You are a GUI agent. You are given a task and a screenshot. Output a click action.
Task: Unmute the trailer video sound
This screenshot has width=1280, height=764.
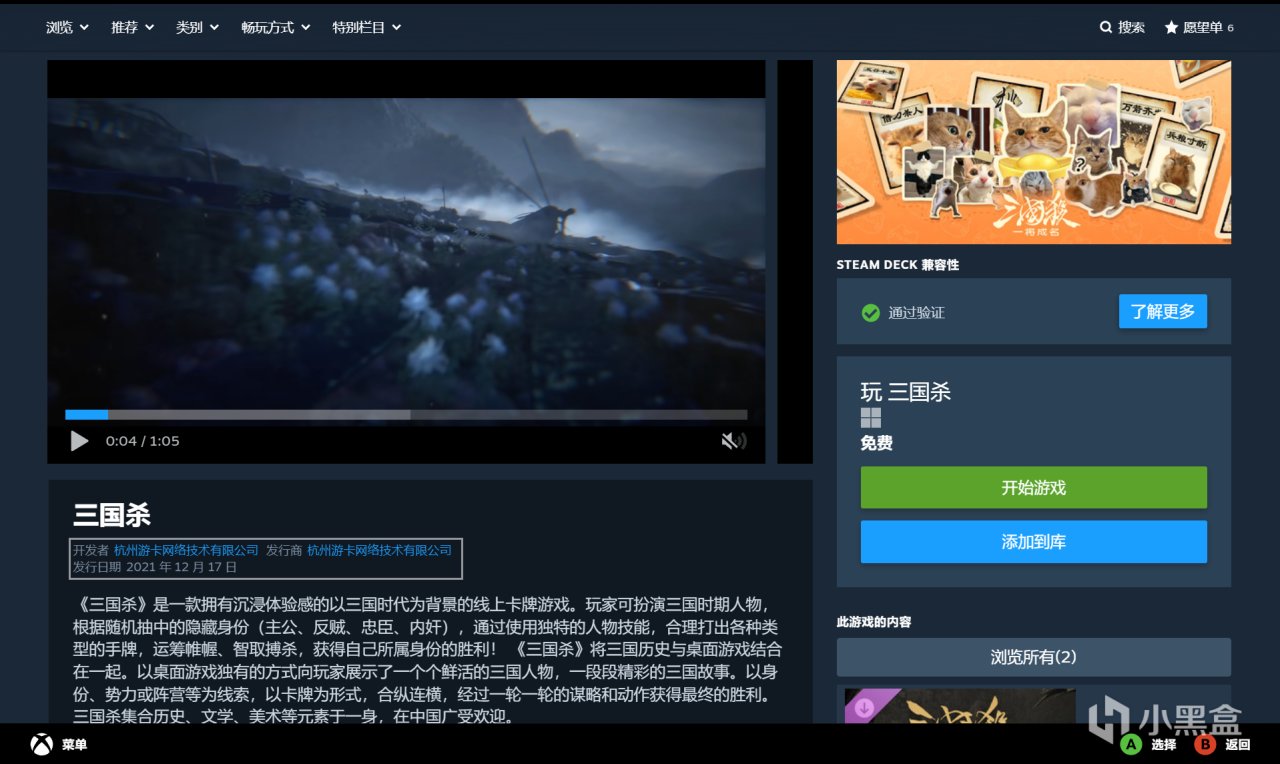(x=733, y=441)
